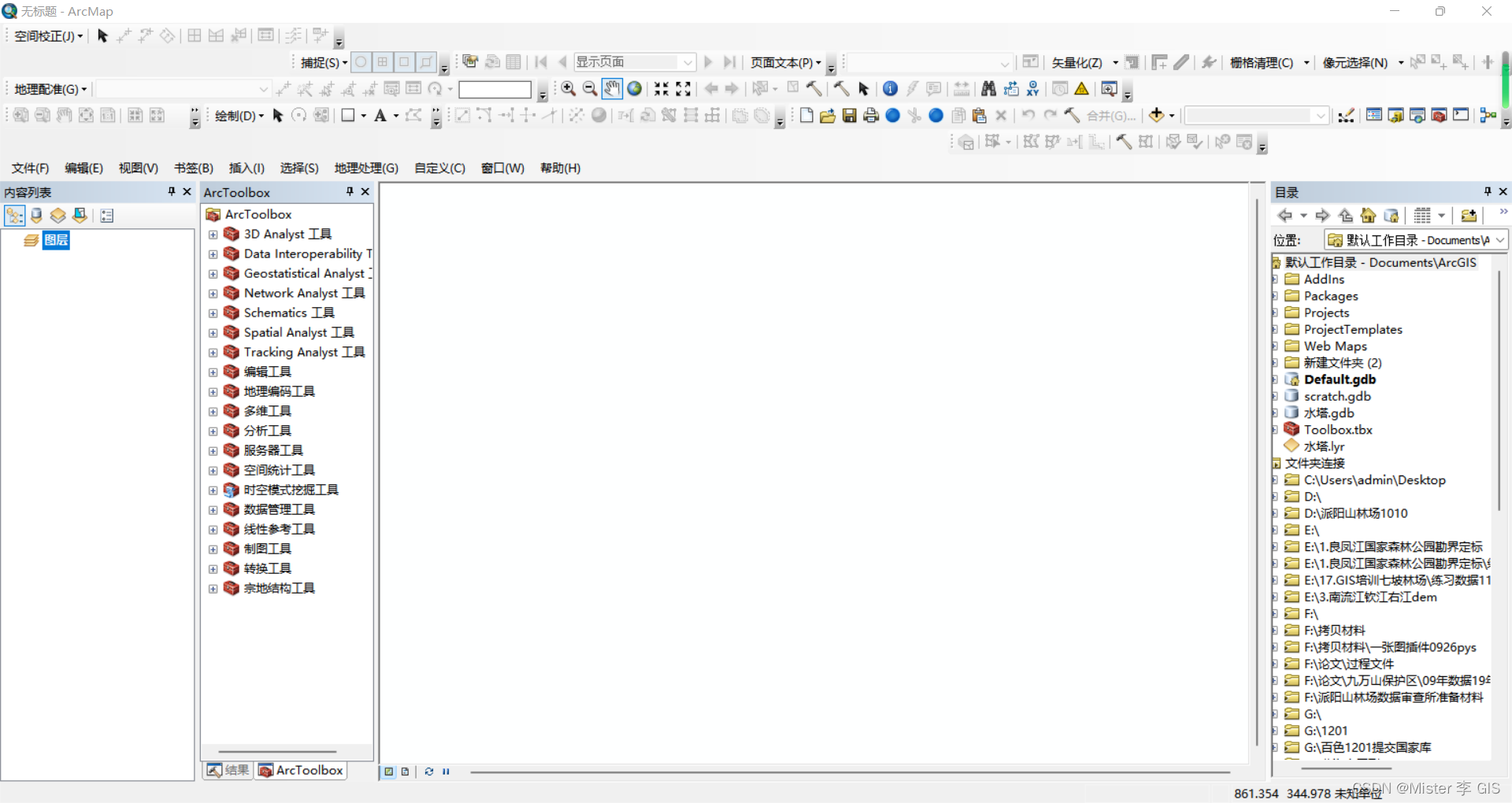Close the ArcToolbox panel
The height and width of the screenshot is (803, 1512).
click(365, 191)
